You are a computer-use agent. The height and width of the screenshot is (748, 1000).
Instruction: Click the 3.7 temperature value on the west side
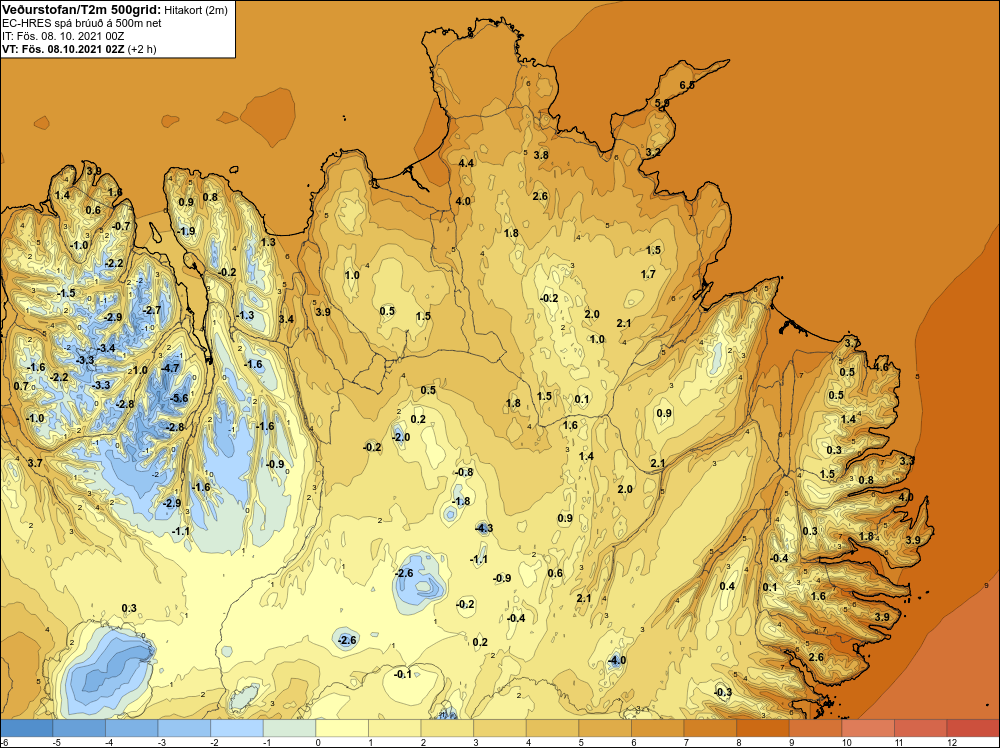35,463
